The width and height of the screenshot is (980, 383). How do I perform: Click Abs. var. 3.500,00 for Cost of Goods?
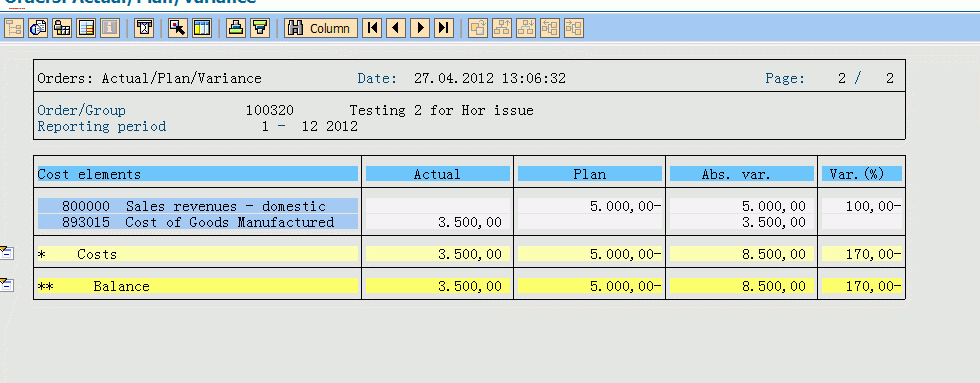(x=742, y=222)
